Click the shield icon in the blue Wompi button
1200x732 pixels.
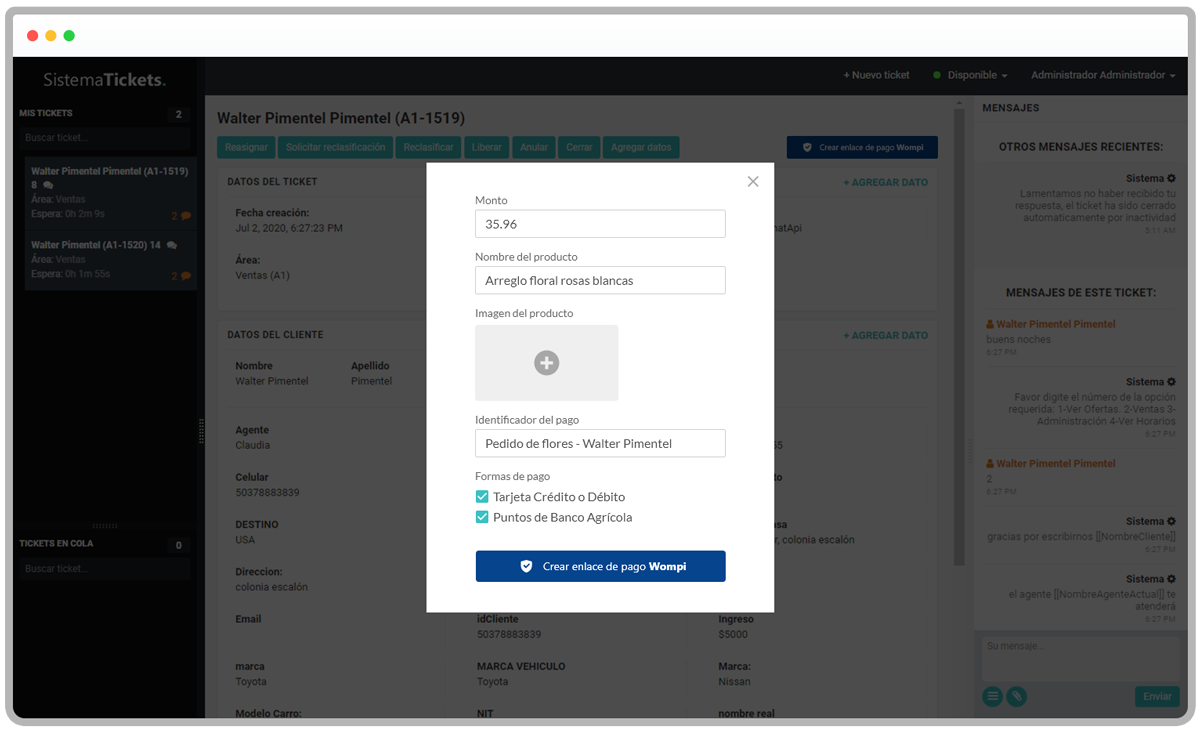pyautogui.click(x=526, y=566)
